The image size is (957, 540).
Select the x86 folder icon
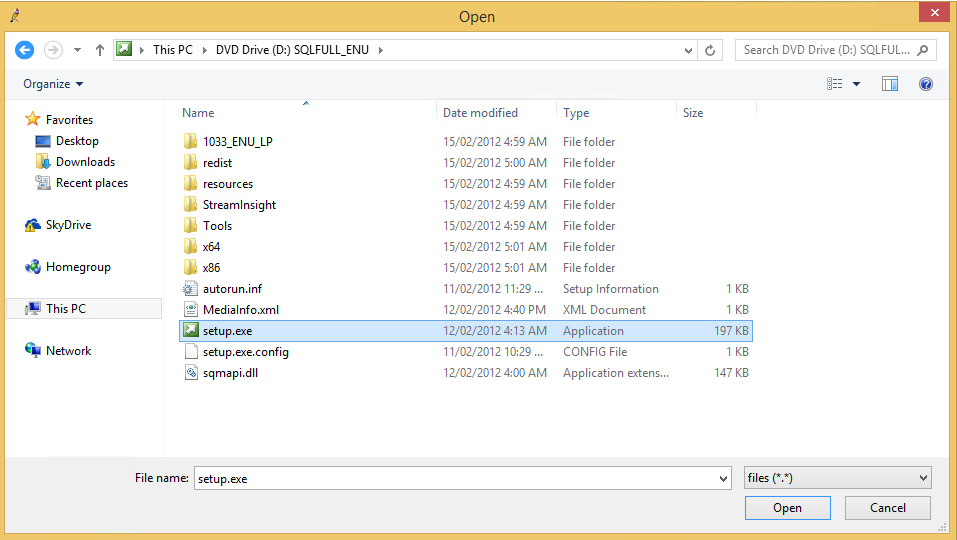click(190, 267)
